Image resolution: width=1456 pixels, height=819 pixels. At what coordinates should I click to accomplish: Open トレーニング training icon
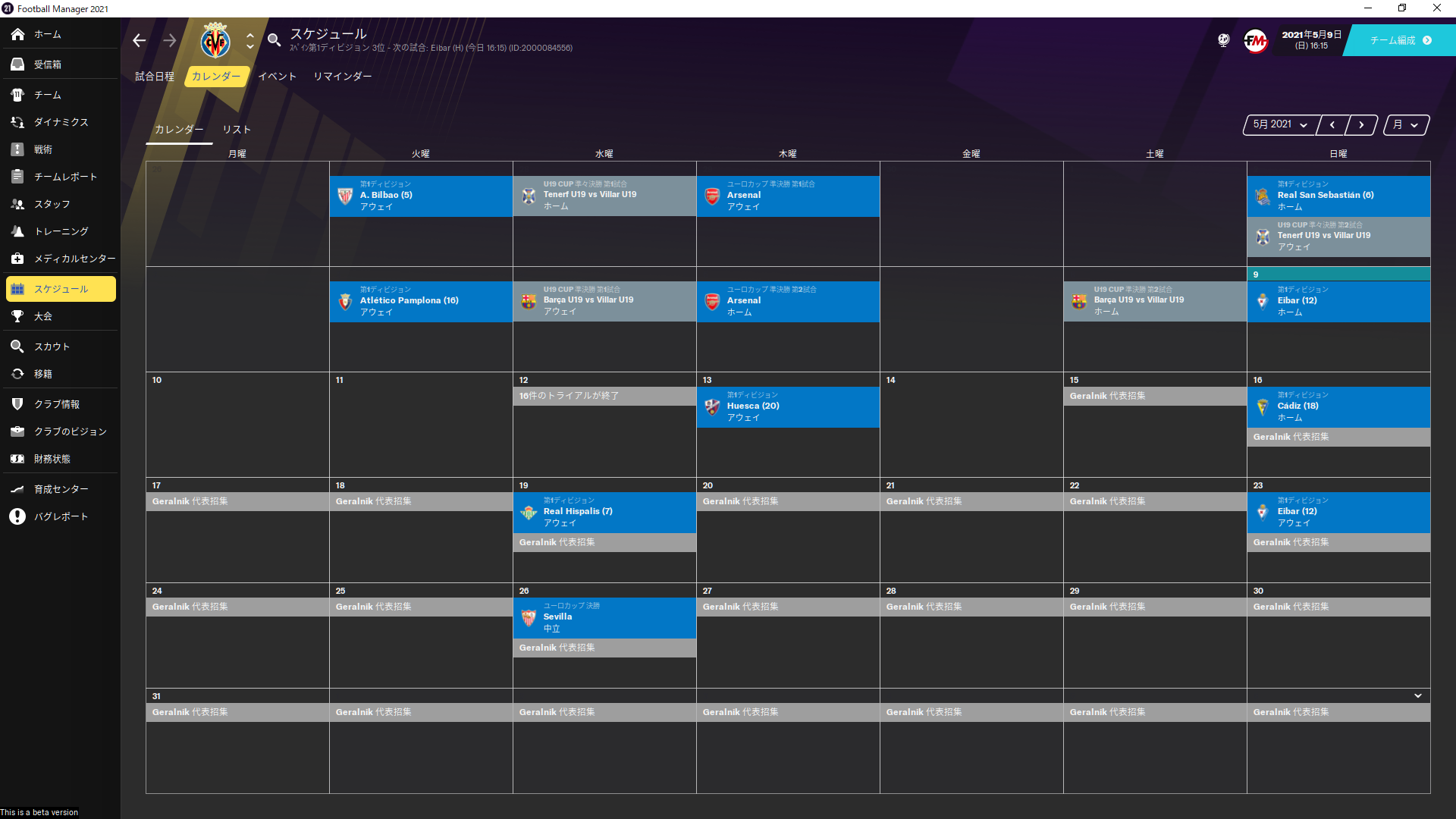point(17,231)
